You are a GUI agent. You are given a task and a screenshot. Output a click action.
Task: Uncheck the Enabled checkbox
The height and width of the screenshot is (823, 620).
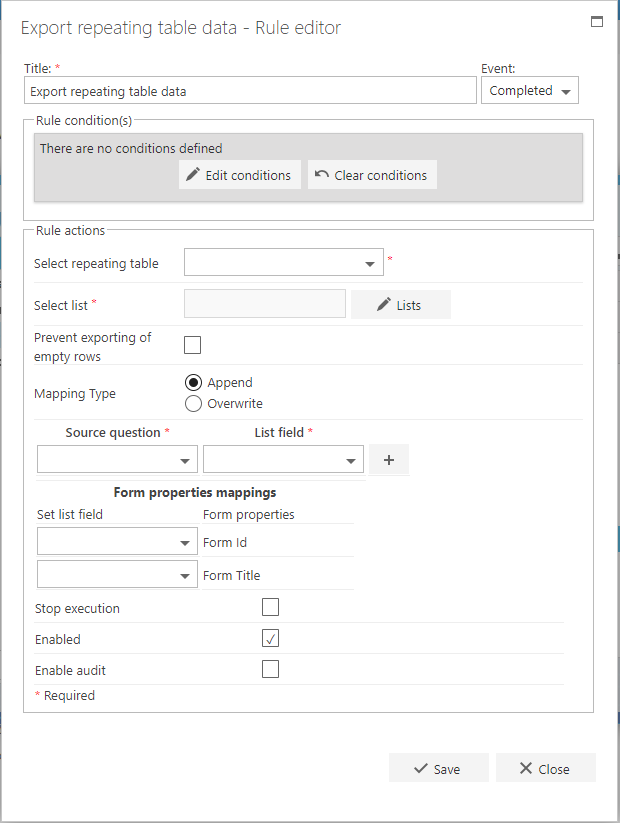tap(270, 638)
